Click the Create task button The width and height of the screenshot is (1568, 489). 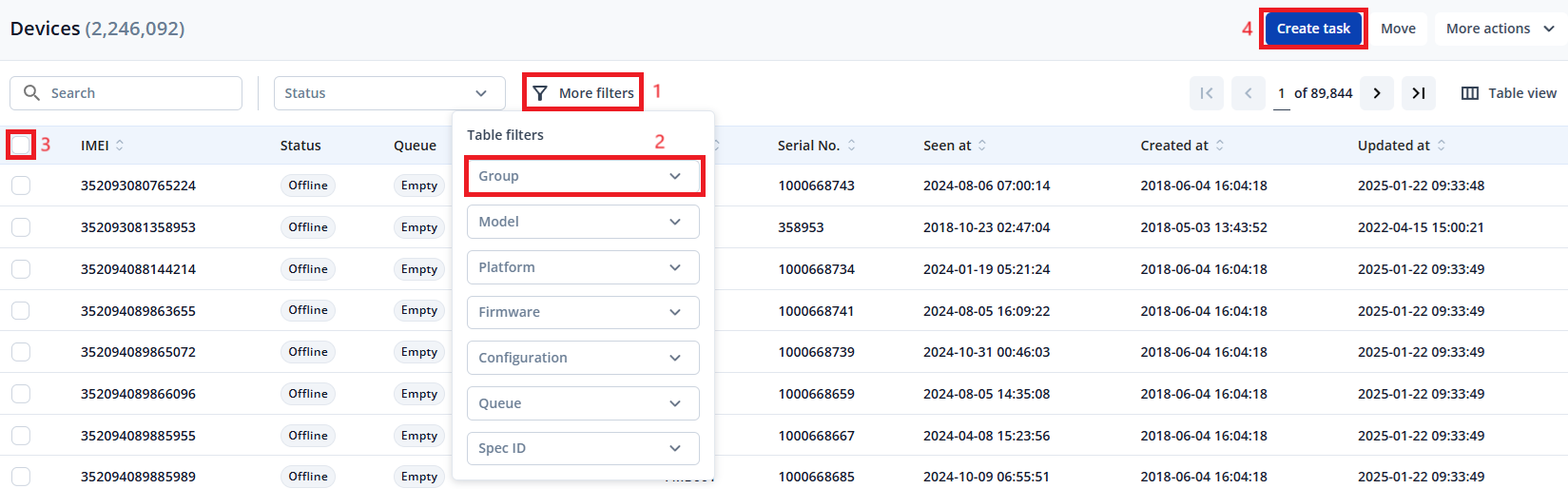(1313, 29)
